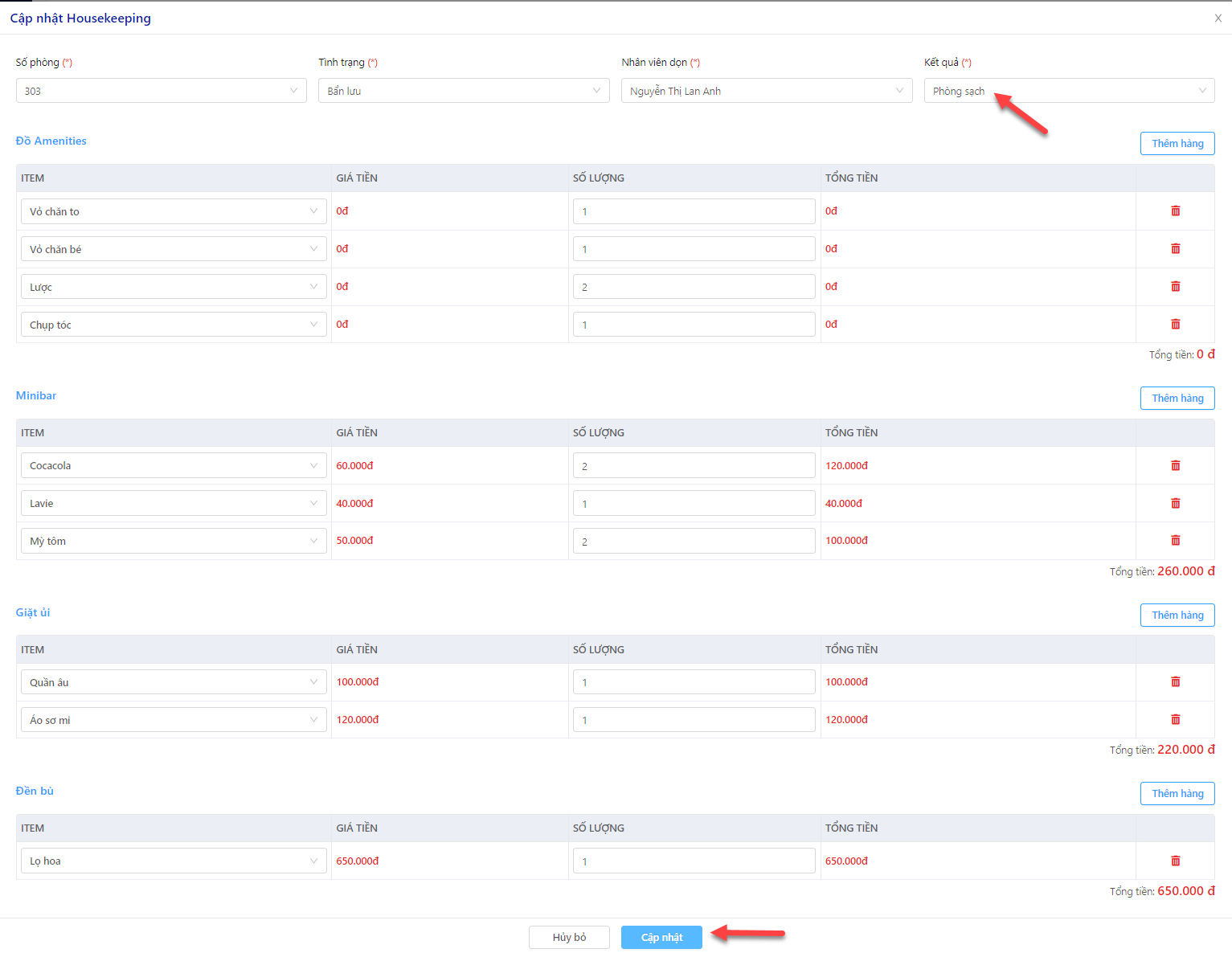
Task: Remove the Chụp tóc item
Action: (x=1175, y=324)
